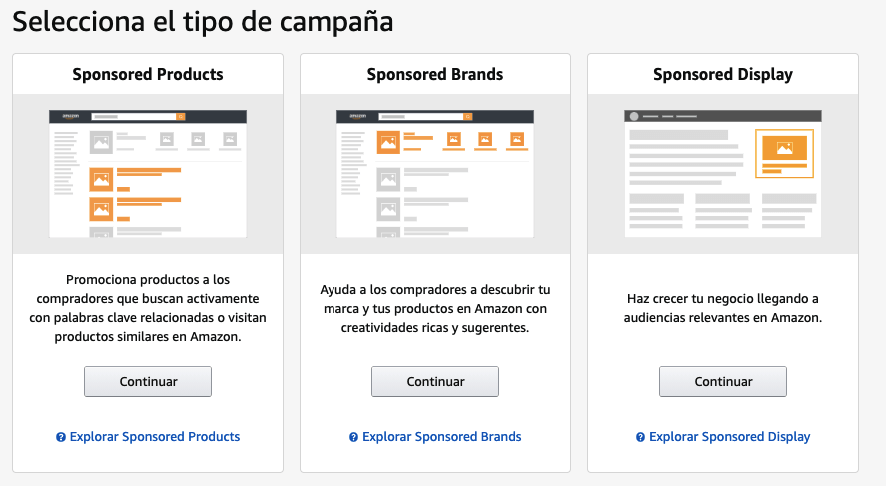Click Continuar under Sponsored Brands
This screenshot has width=886, height=486.
coord(435,381)
